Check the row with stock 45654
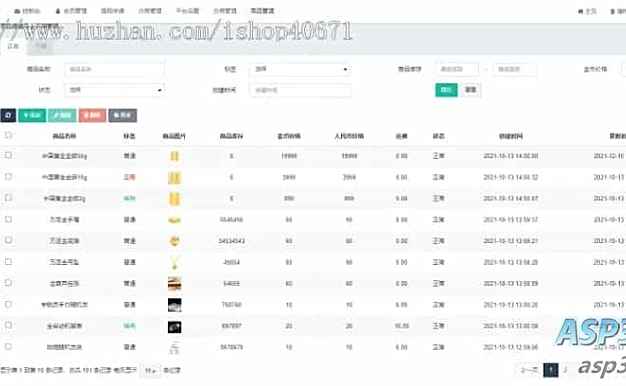Screen dimensions: 626x386 click(x=8, y=261)
